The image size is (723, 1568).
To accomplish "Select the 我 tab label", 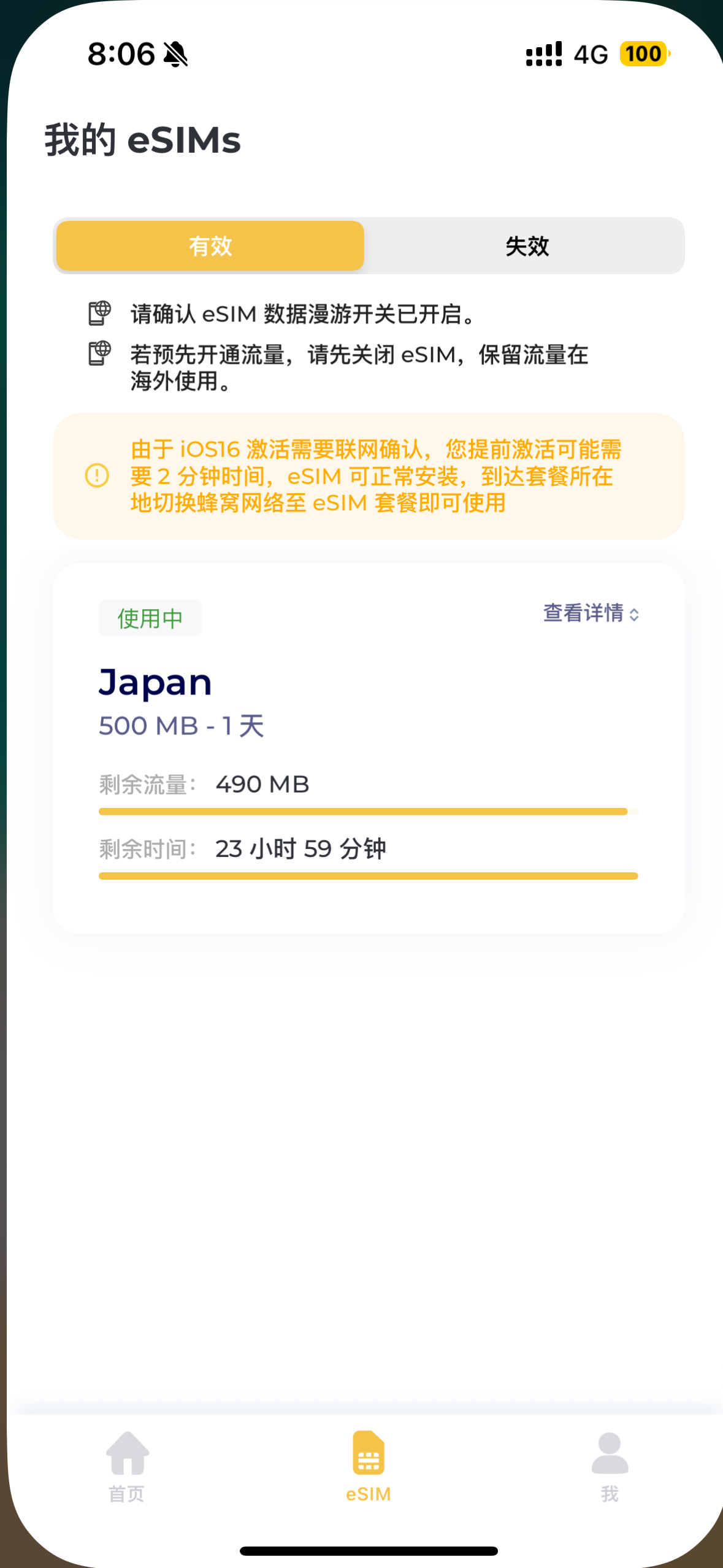I will click(610, 1494).
